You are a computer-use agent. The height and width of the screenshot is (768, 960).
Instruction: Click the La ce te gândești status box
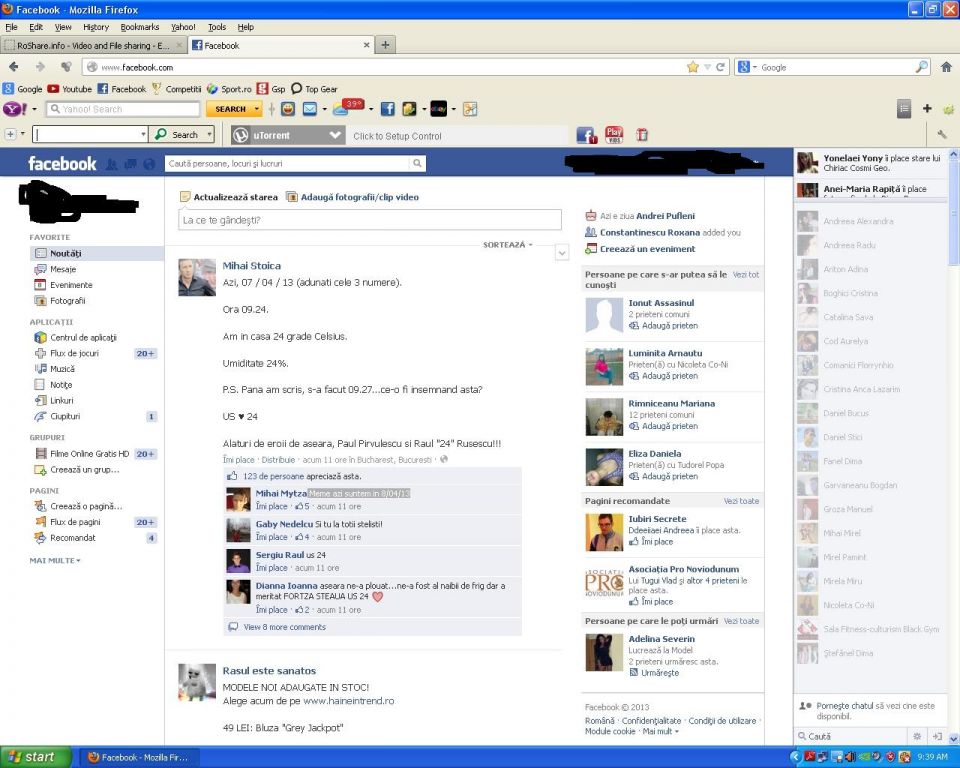point(370,220)
